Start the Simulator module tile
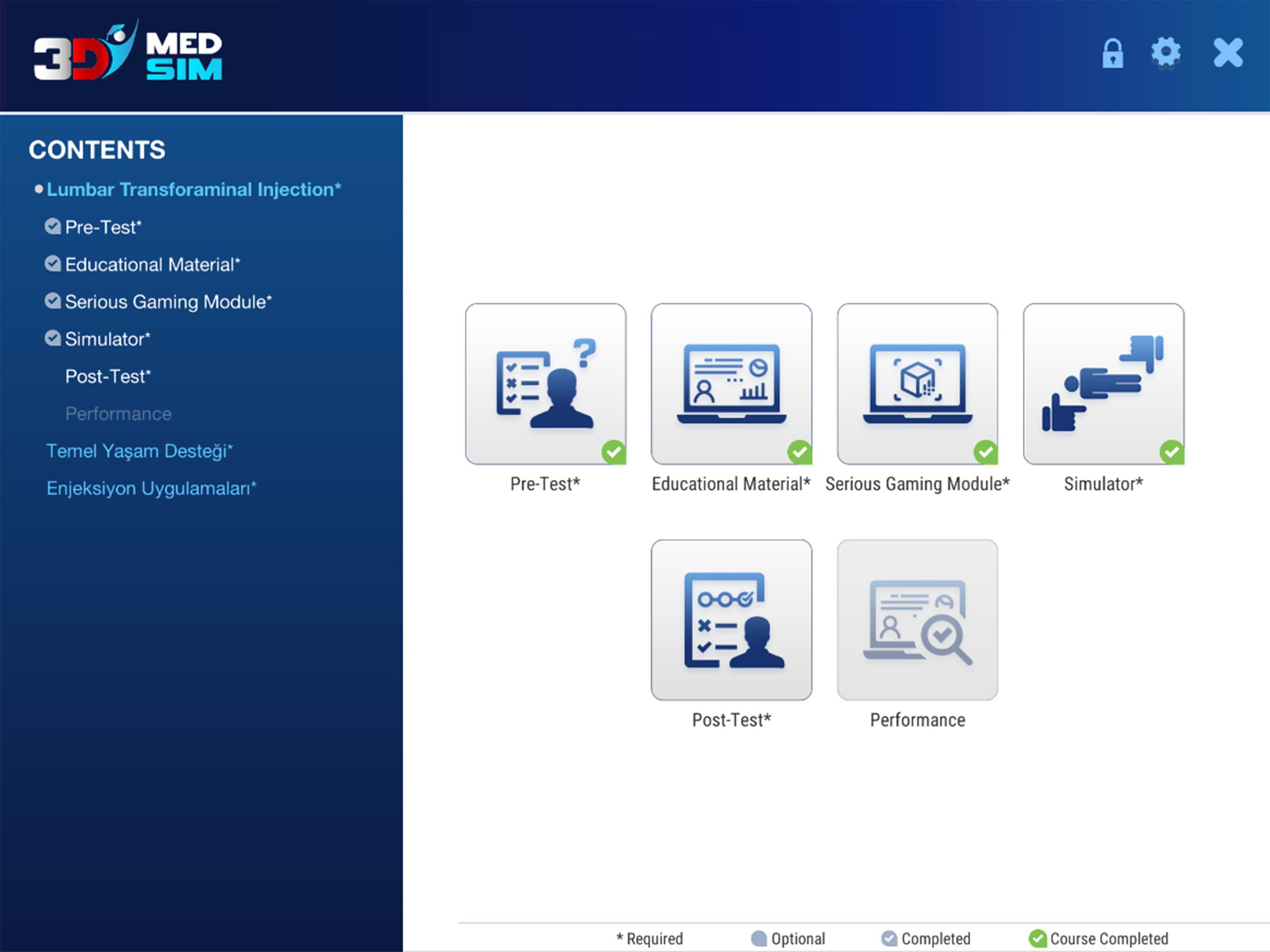 point(1103,383)
